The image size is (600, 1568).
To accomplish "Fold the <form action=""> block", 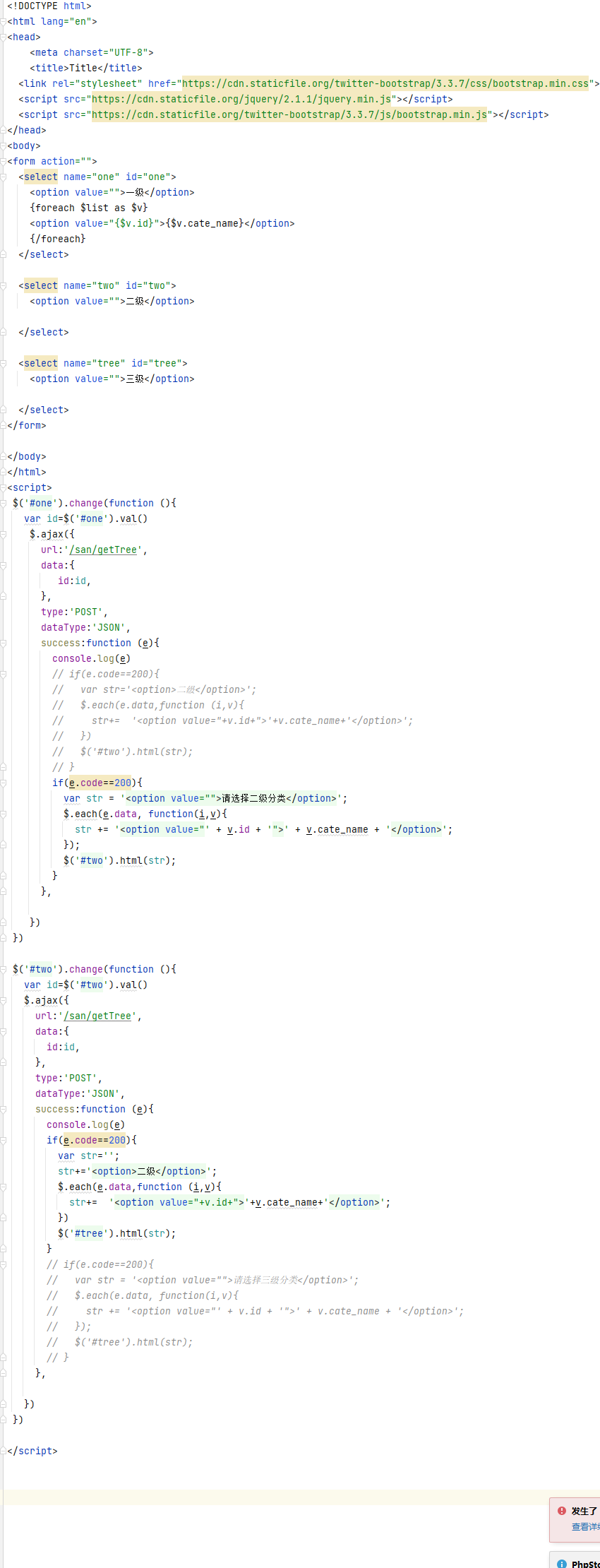I will coord(3,162).
